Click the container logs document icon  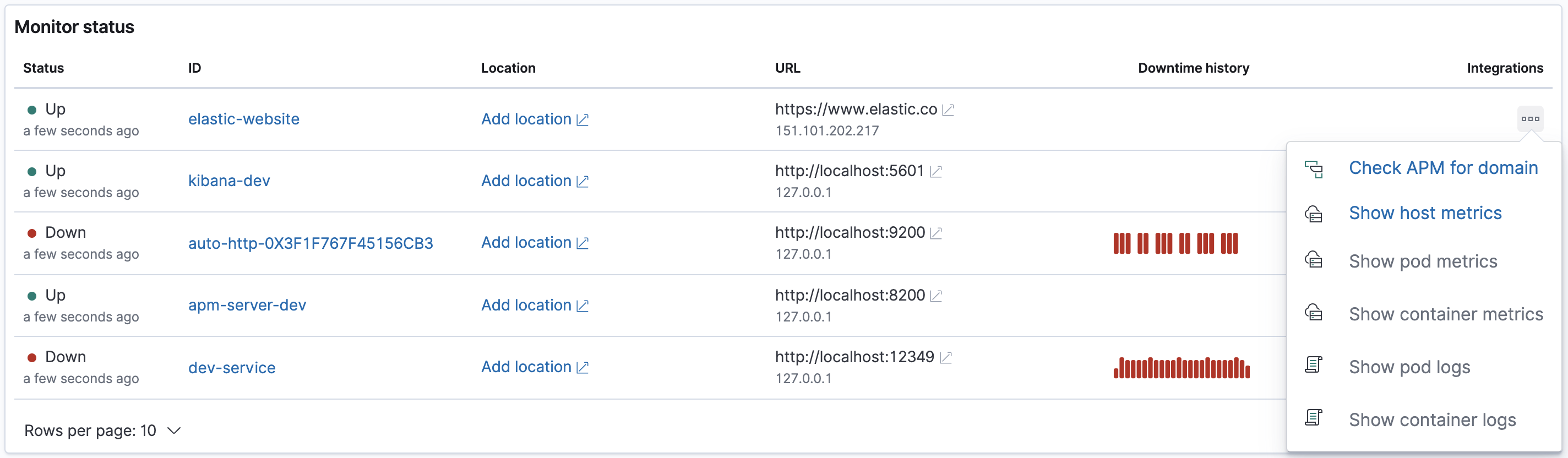pyautogui.click(x=1315, y=417)
